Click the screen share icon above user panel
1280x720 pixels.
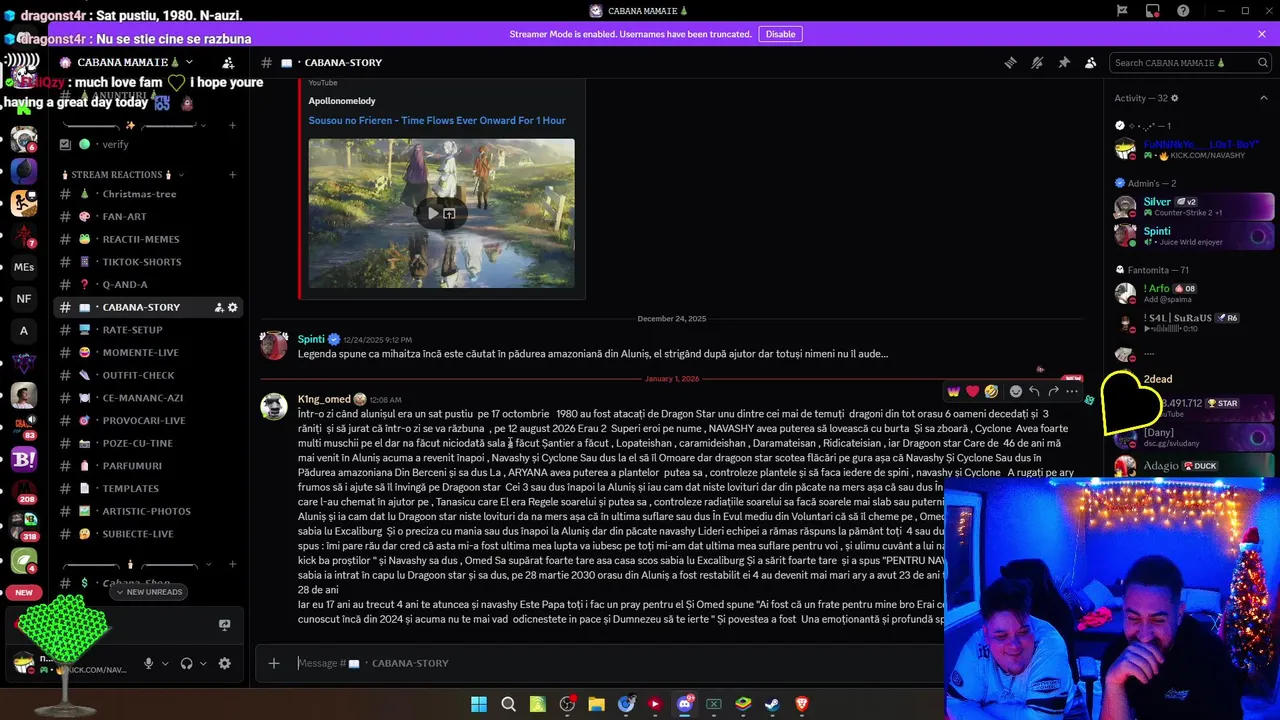[x=224, y=625]
